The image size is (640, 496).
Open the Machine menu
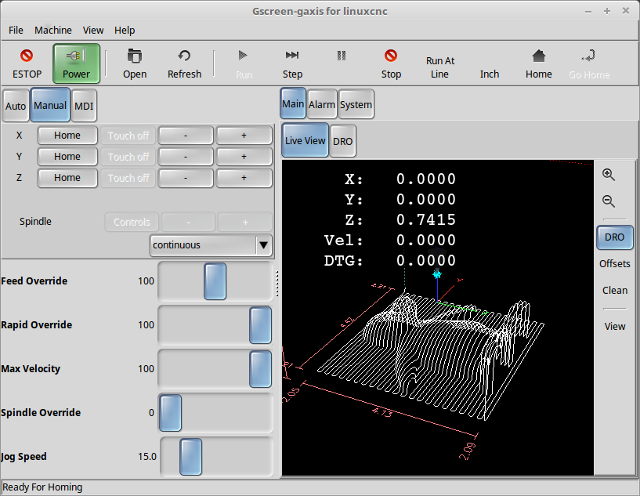pos(53,30)
